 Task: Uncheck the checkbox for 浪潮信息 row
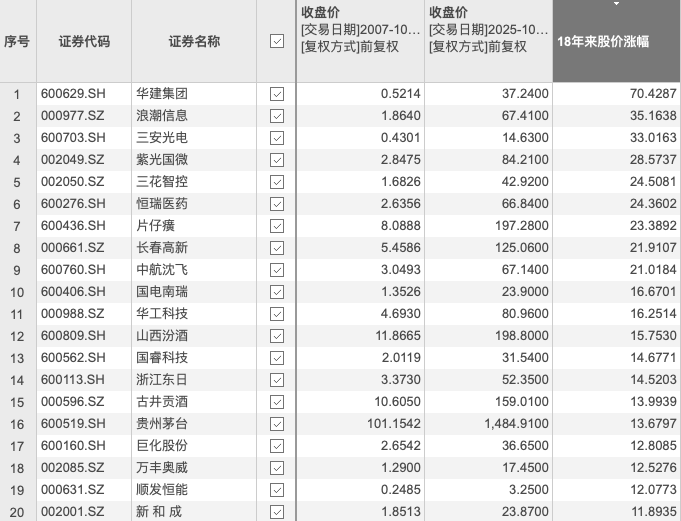[277, 116]
